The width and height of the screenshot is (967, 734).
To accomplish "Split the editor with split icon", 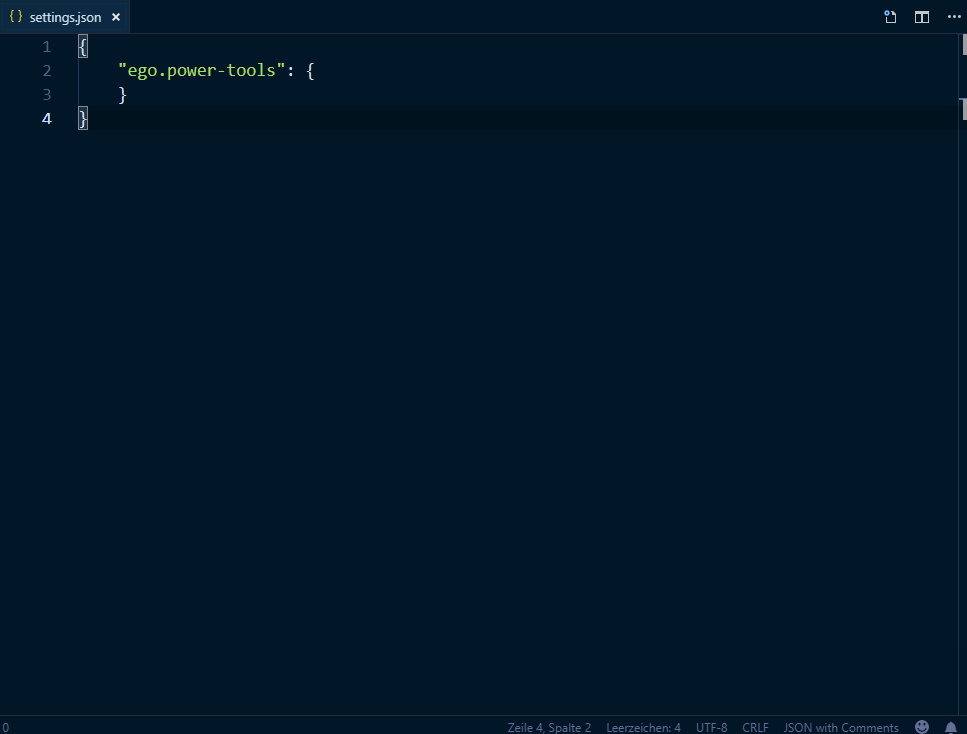I will coord(921,17).
